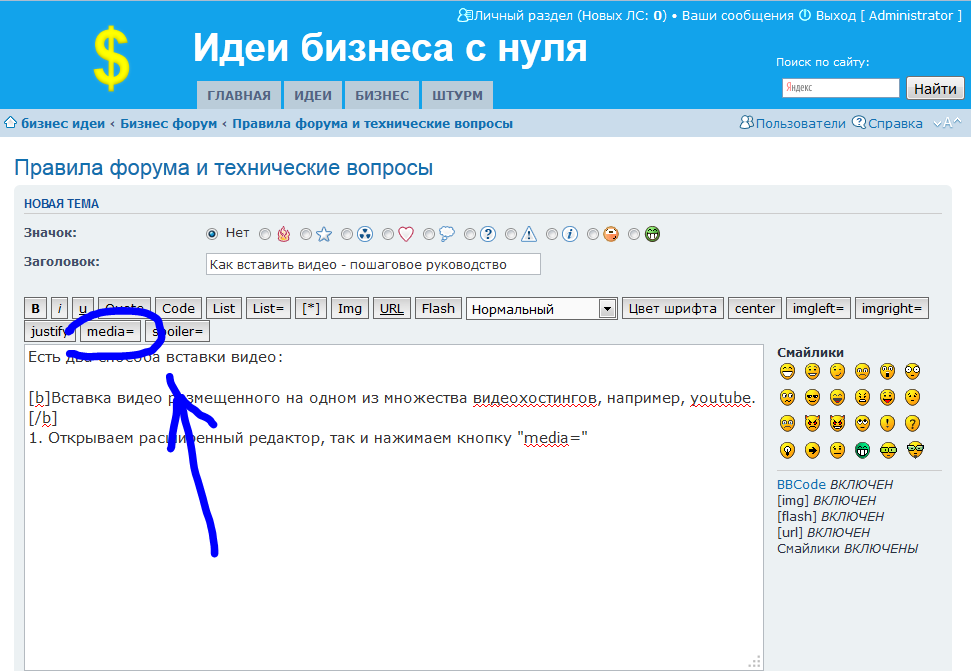Insert the light bulb idea smiley

point(788,450)
